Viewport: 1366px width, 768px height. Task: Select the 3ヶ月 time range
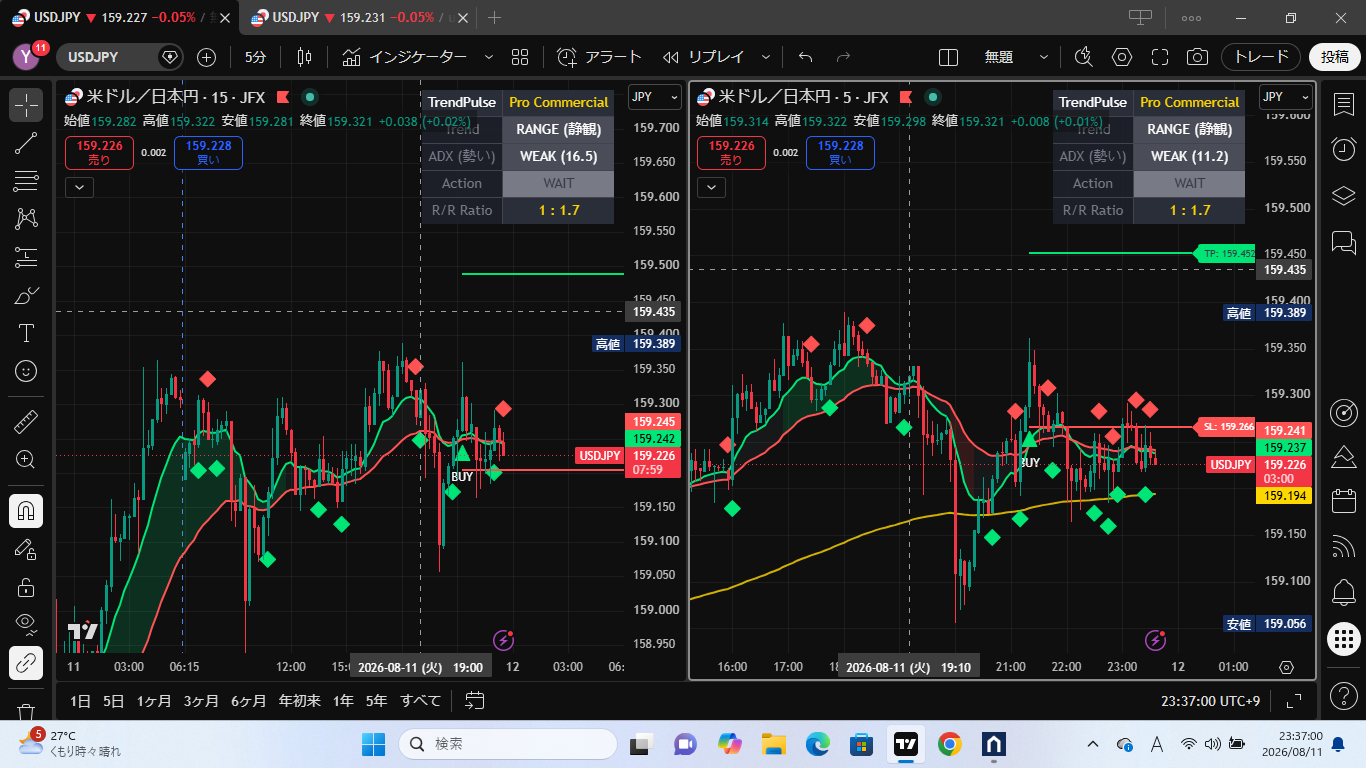pos(201,701)
